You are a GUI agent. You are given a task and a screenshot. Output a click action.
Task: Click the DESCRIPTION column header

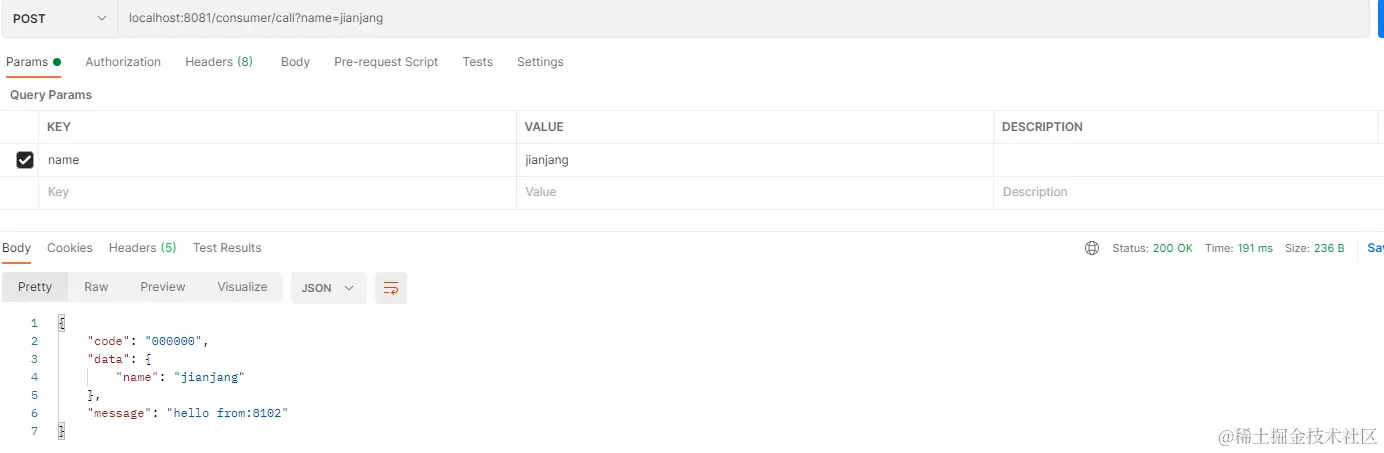[x=1042, y=127]
